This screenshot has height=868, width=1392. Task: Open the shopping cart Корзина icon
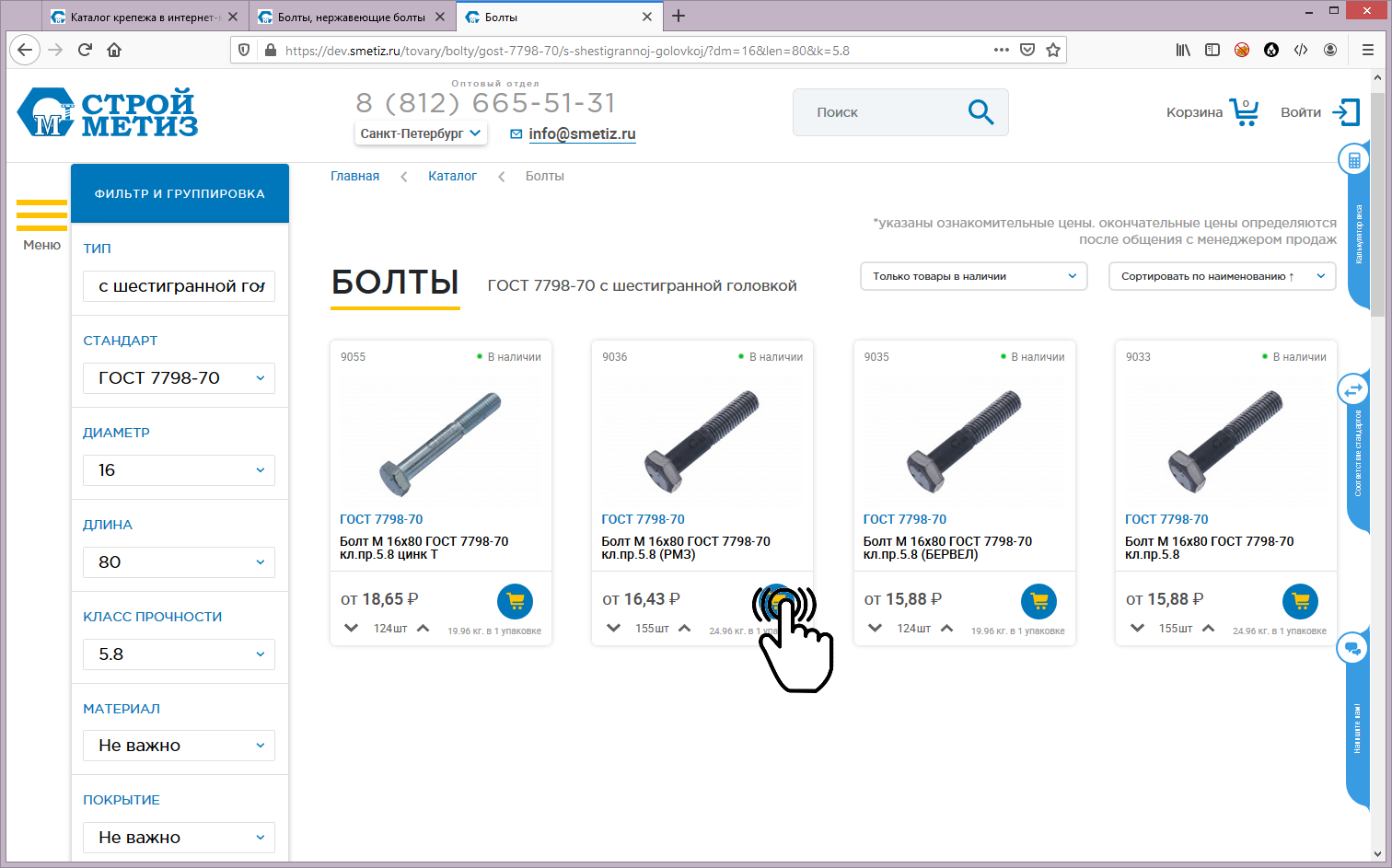[1244, 112]
